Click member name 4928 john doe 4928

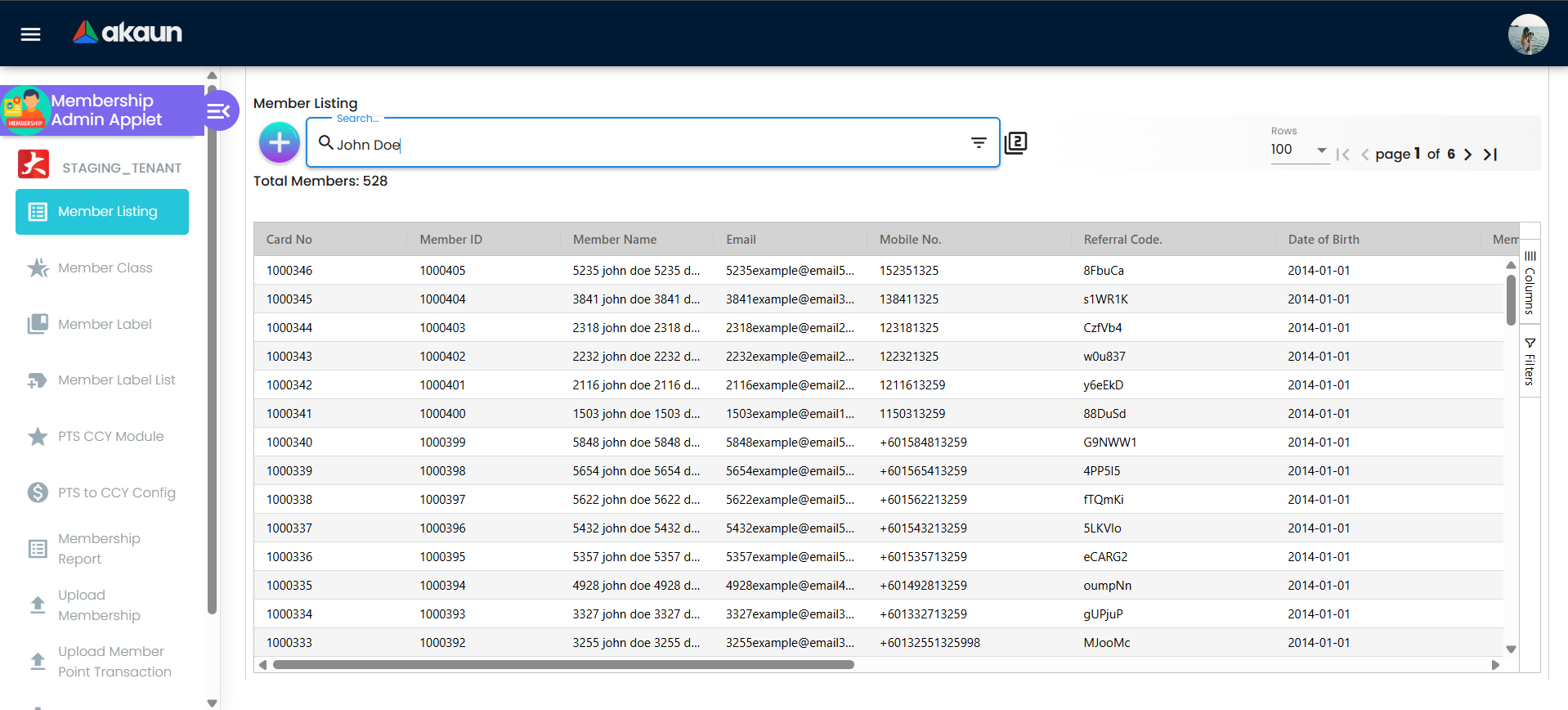pyautogui.click(x=636, y=586)
